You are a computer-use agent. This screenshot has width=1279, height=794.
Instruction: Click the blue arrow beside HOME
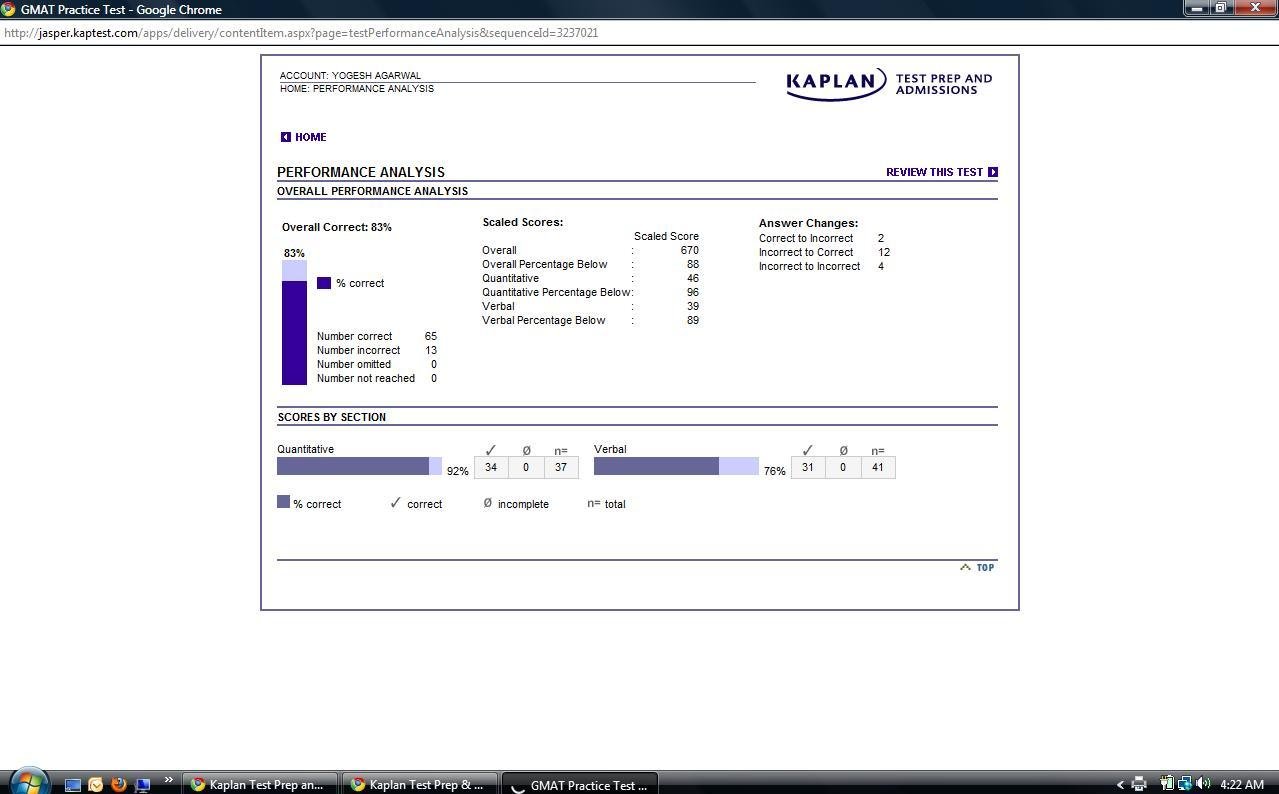tap(285, 137)
